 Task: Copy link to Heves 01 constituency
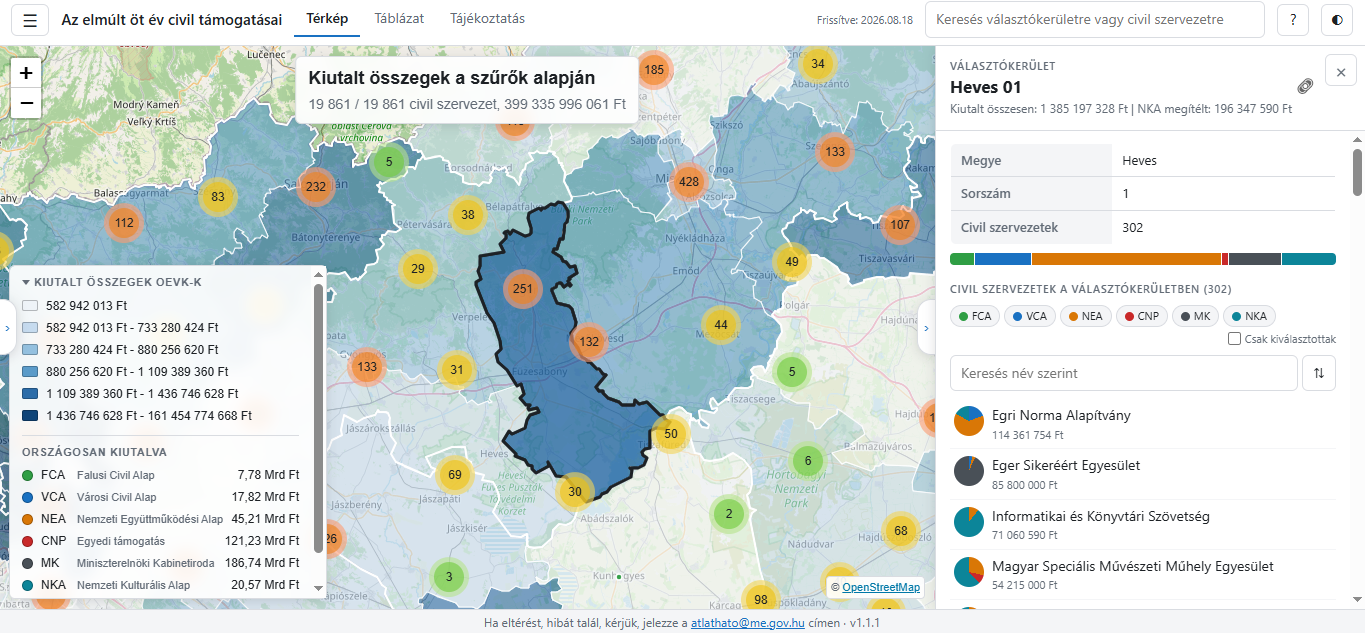(x=1305, y=87)
